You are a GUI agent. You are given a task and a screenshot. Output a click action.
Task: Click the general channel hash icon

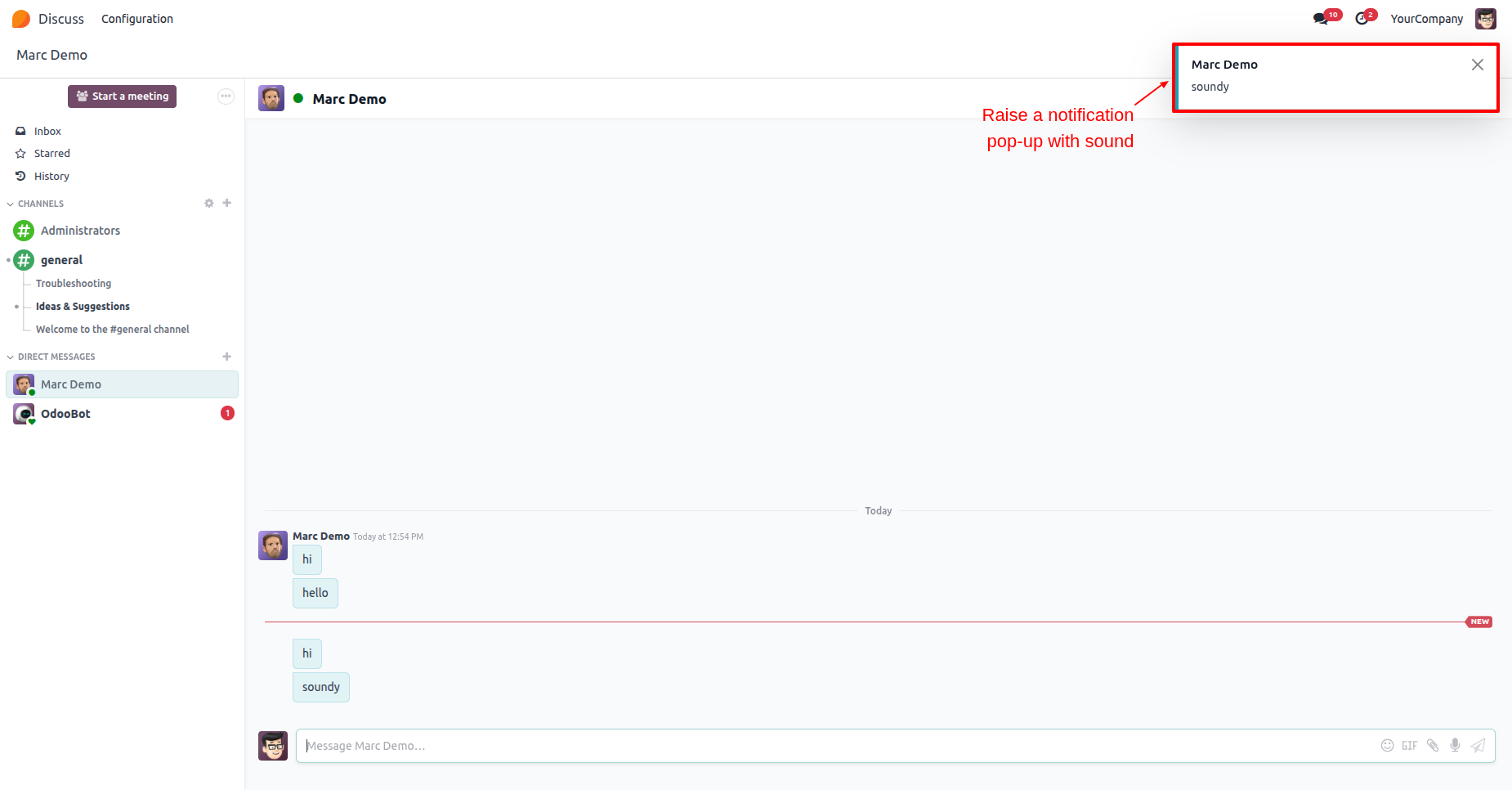click(24, 260)
